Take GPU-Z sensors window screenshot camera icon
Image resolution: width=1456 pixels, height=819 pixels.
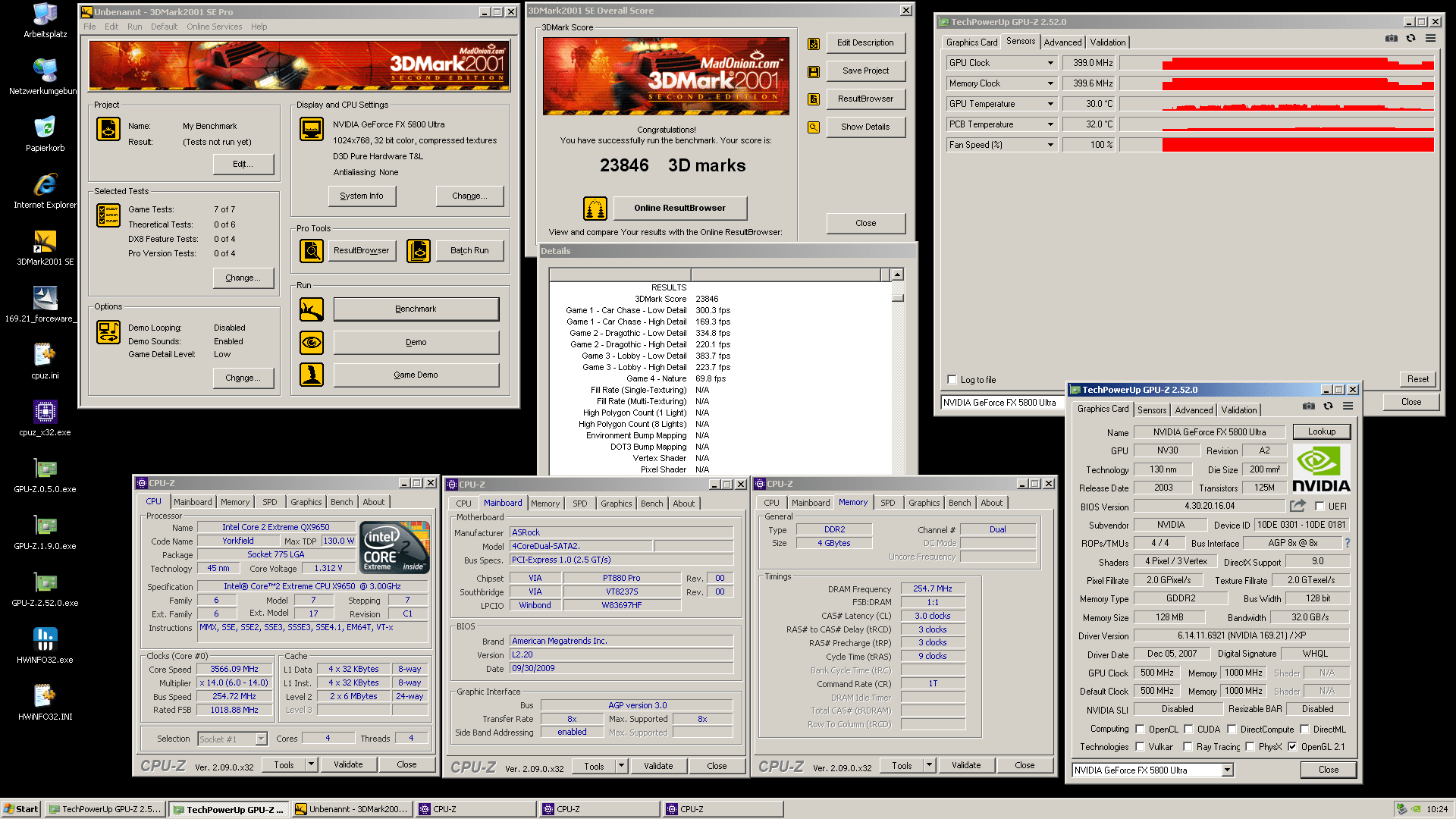coord(1392,38)
